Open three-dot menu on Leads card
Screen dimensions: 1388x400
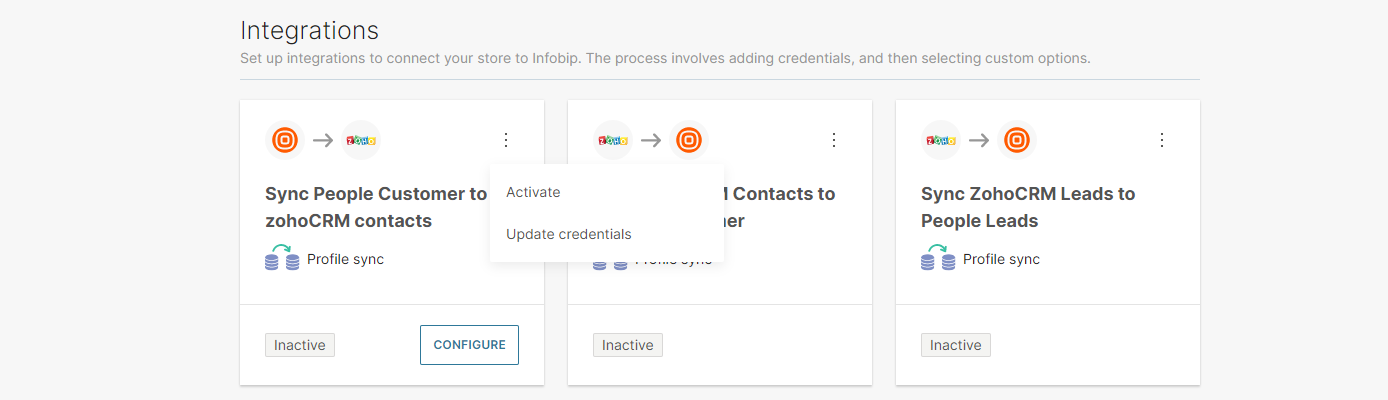click(1162, 140)
